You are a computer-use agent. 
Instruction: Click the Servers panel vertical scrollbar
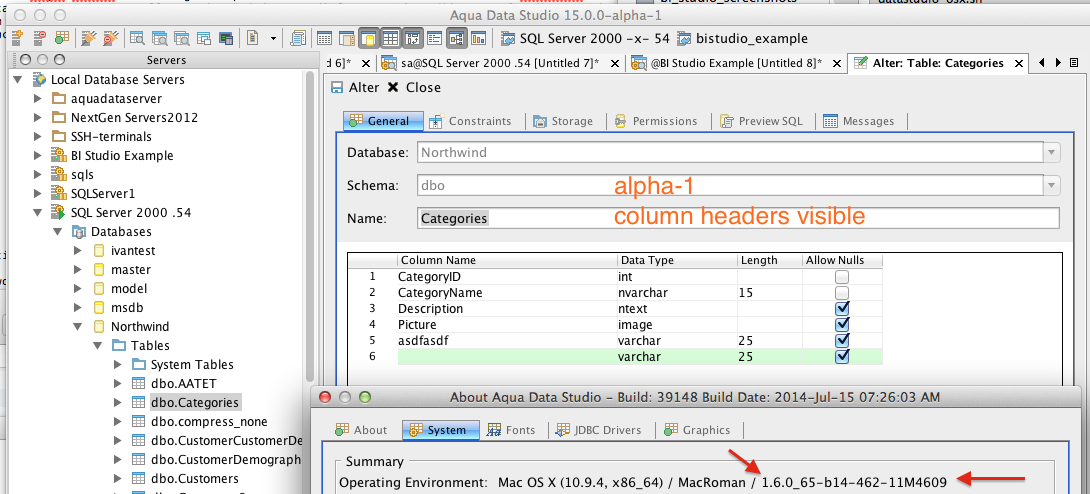[x=310, y=229]
